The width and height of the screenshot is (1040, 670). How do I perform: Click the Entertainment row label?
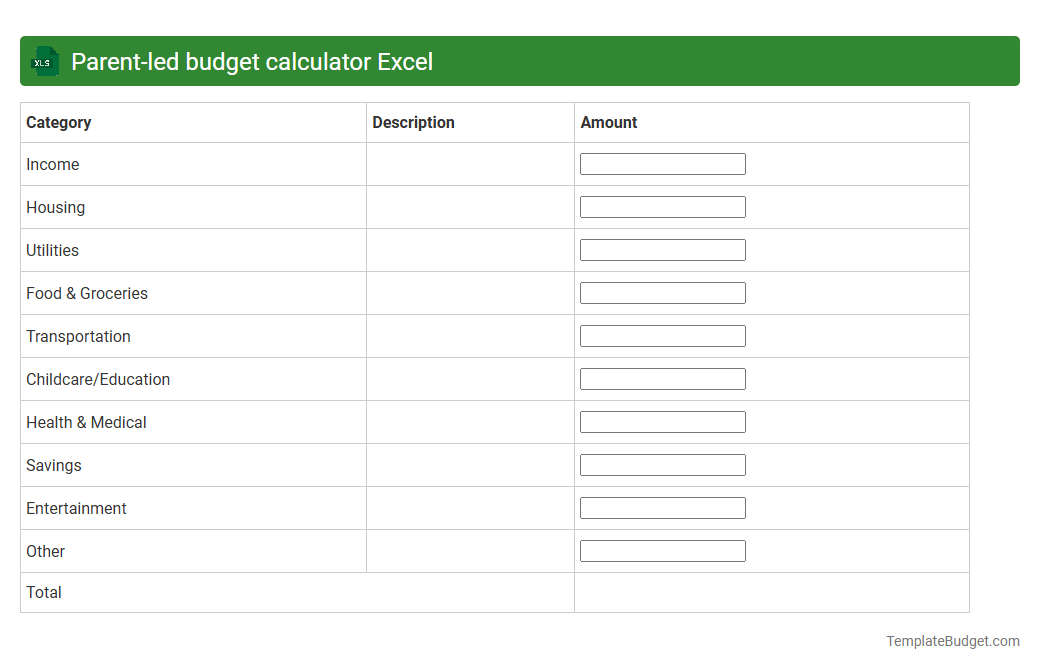76,508
